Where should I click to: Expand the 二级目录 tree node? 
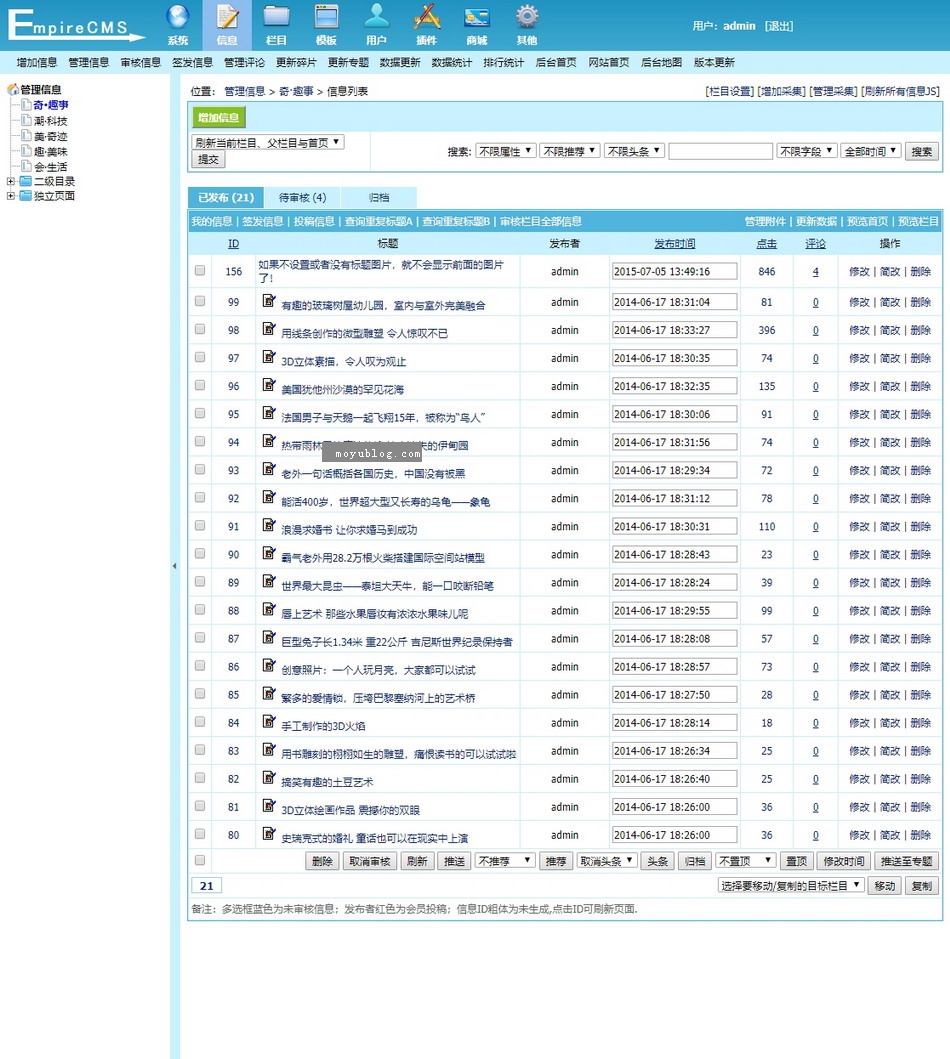(x=11, y=181)
